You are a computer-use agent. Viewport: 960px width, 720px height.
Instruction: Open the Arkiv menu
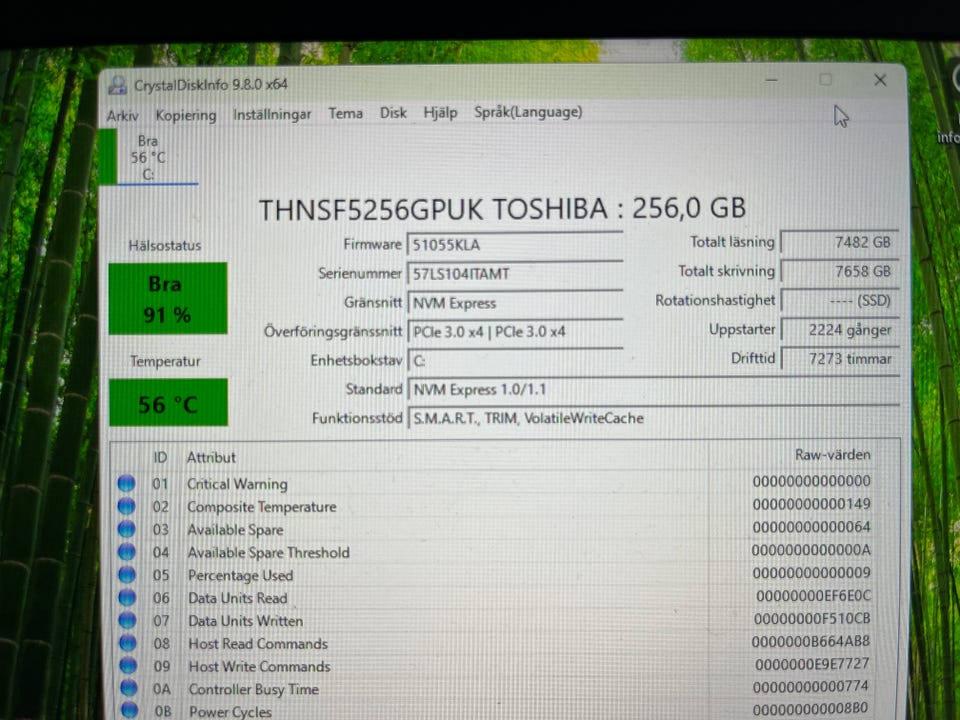pos(122,116)
